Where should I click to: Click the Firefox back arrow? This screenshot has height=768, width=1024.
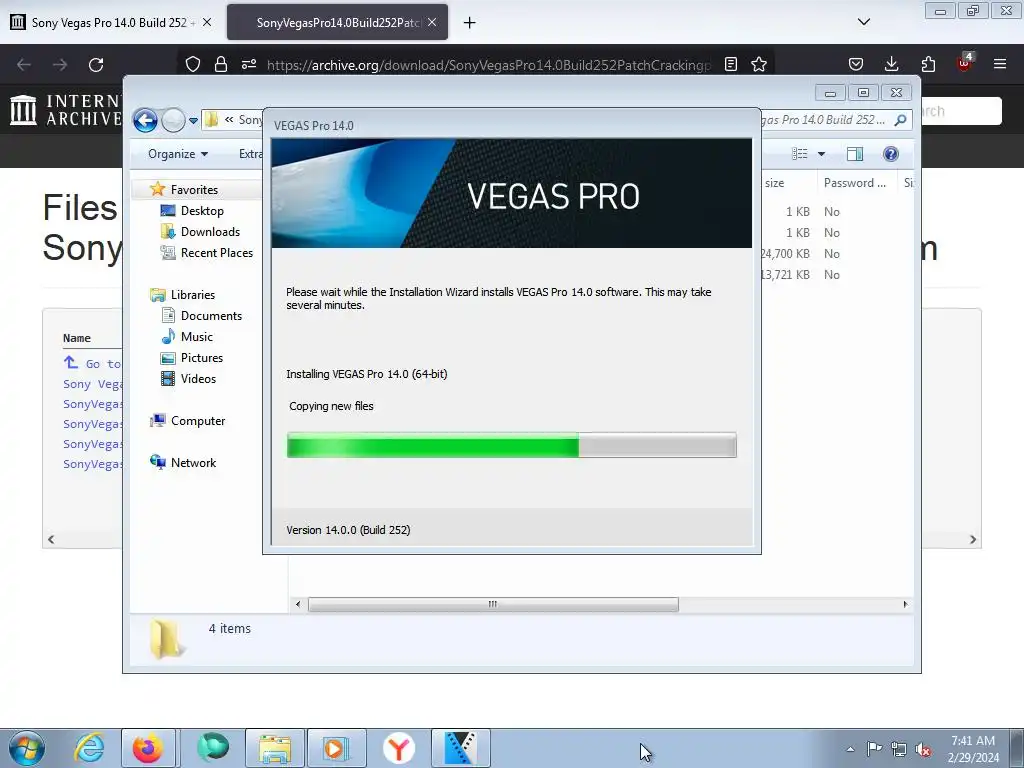click(24, 65)
